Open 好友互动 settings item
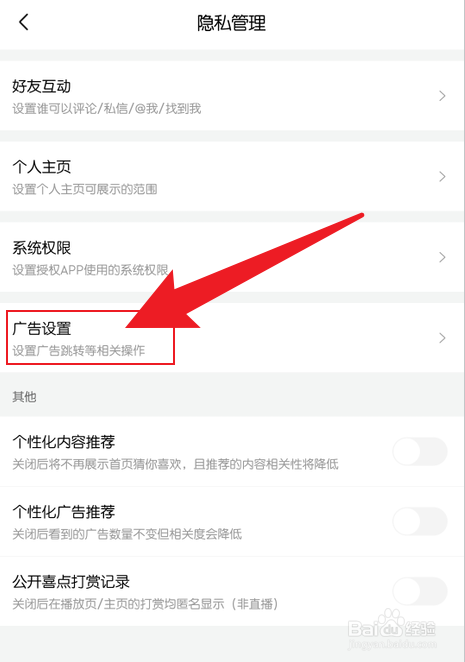Screen dimensions: 465x662 232,96
